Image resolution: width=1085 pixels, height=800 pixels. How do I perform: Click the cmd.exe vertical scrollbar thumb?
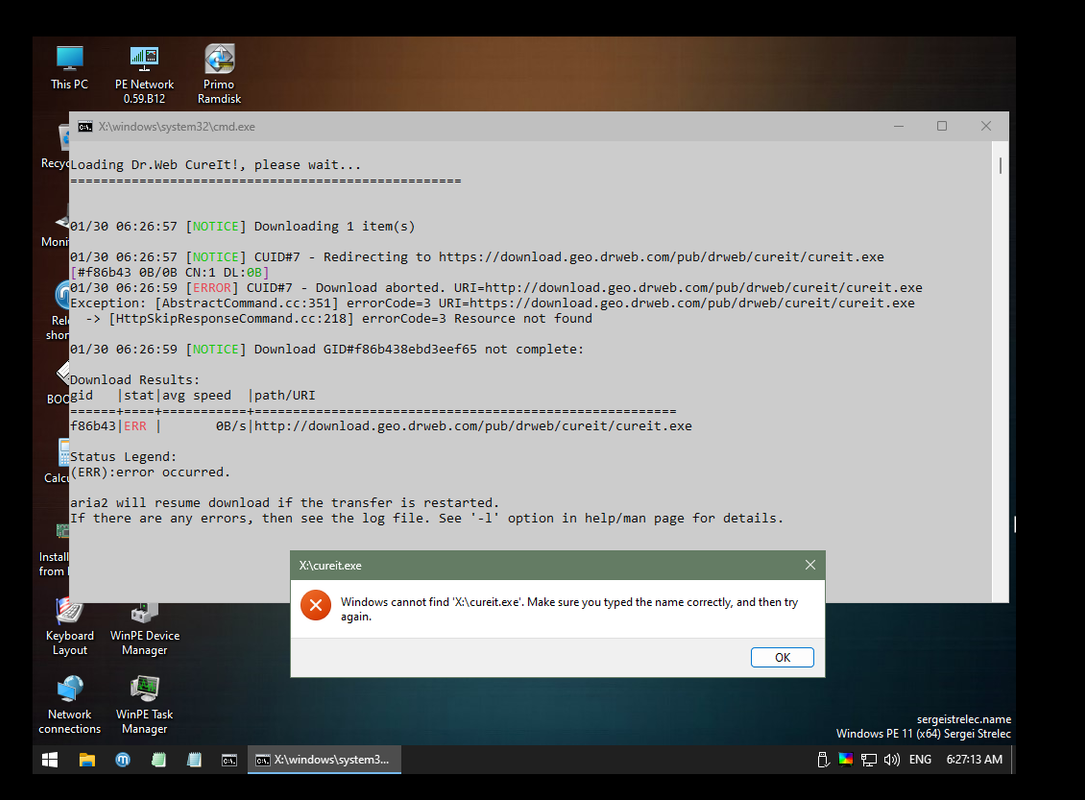click(1000, 165)
